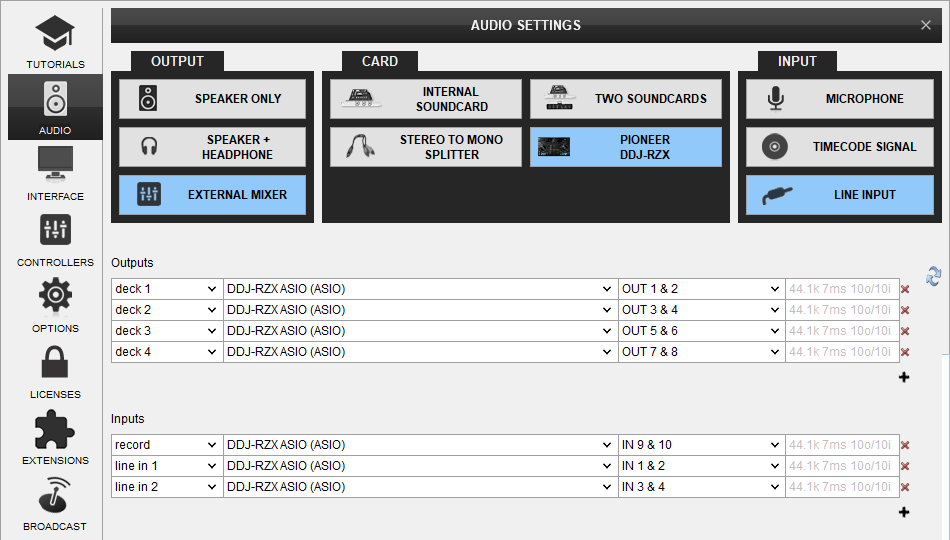Screen dimensions: 950x540
Task: Remove the deck 1 output row
Action: [905, 289]
